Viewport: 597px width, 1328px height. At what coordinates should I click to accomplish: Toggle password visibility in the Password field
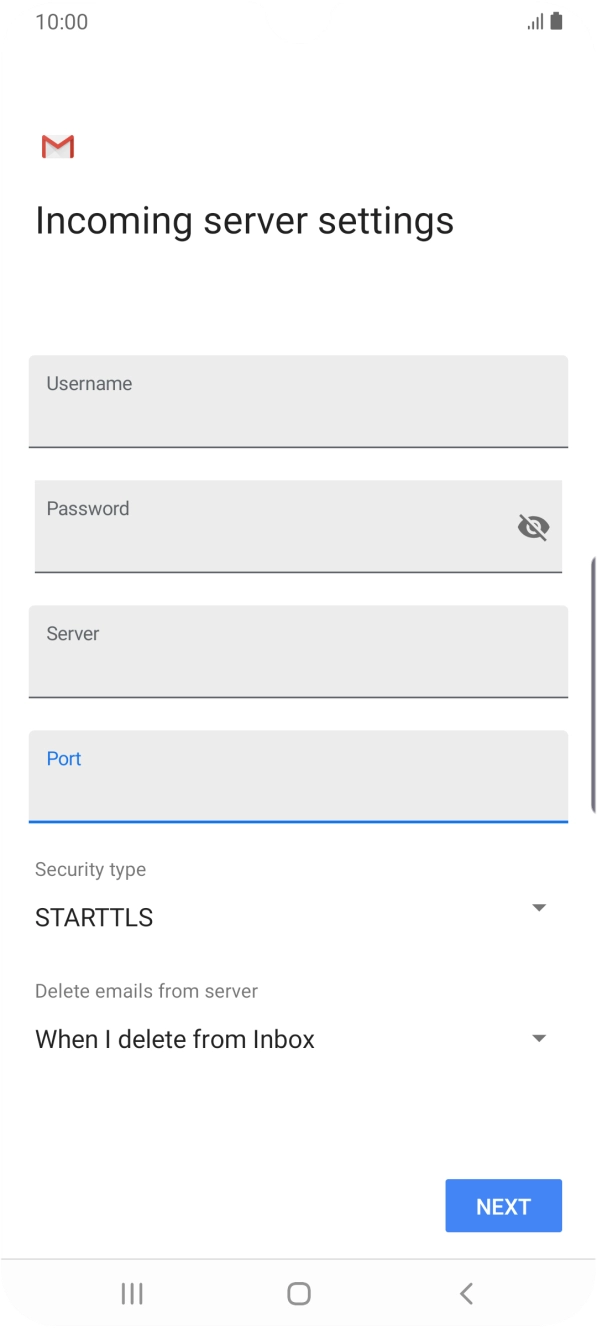533,526
